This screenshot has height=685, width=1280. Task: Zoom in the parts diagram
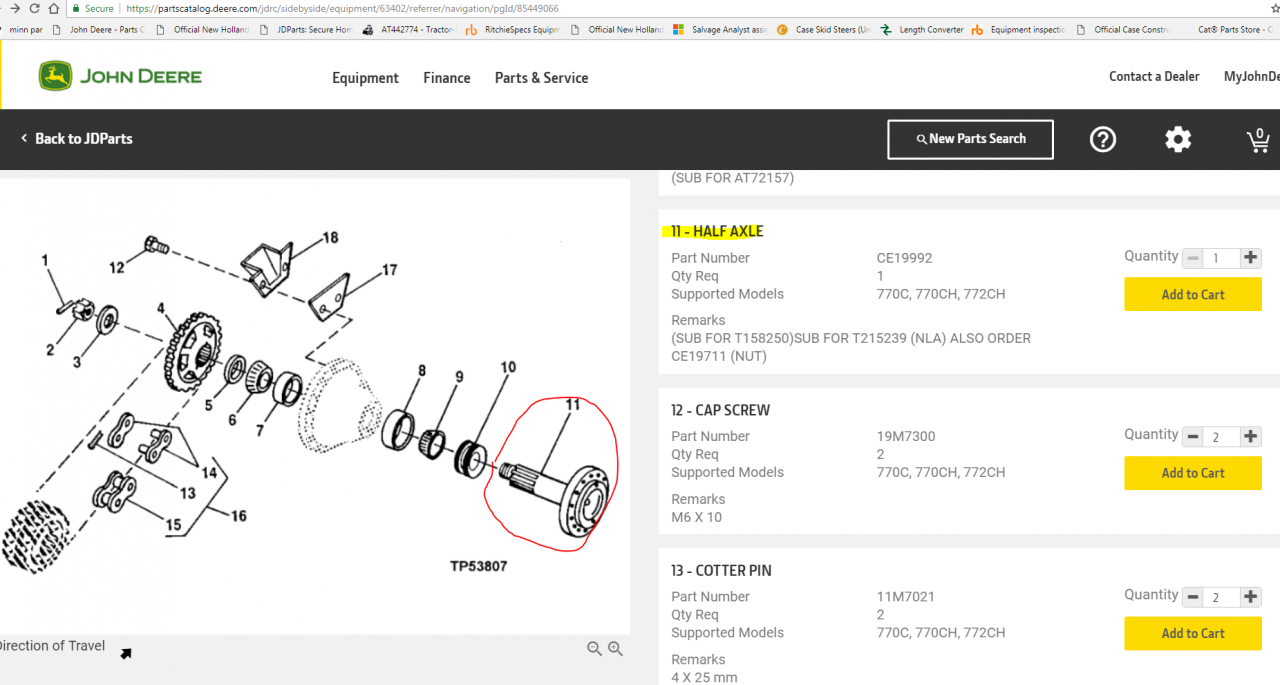point(615,649)
